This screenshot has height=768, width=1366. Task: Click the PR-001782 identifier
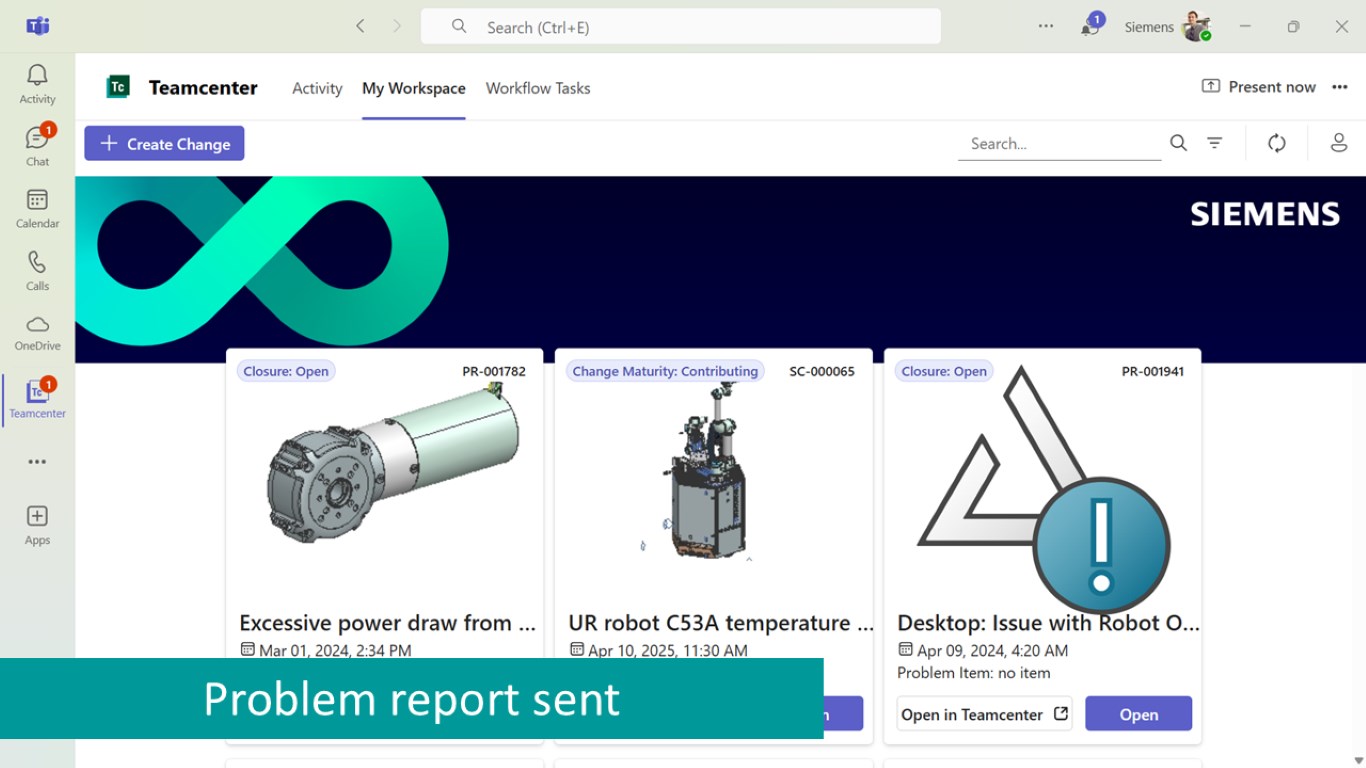click(494, 371)
